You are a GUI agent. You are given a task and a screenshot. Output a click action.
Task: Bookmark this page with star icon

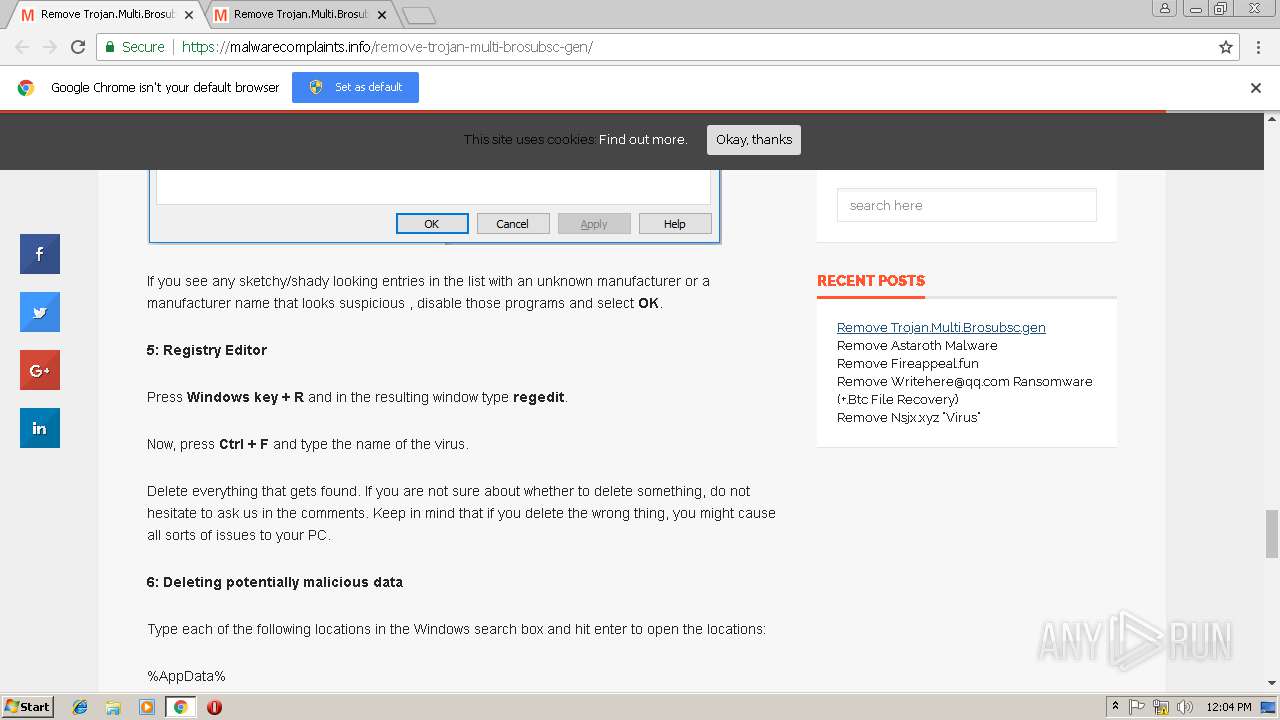coord(1226,47)
